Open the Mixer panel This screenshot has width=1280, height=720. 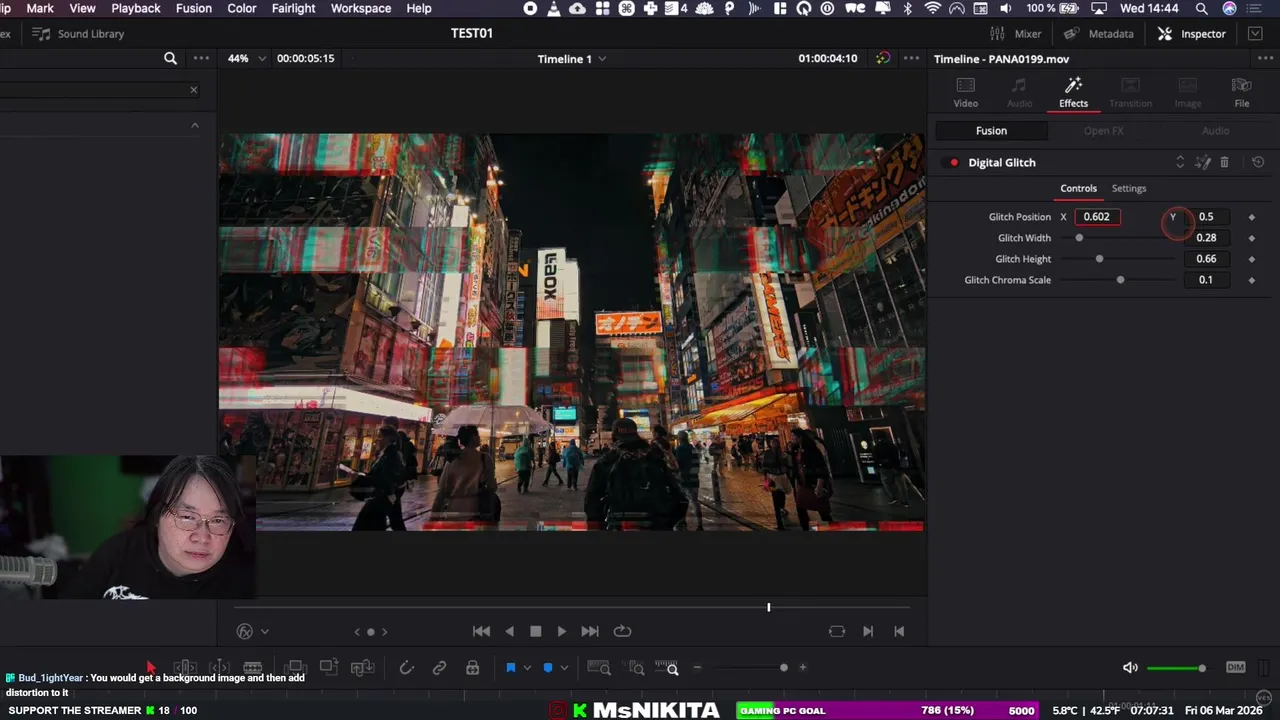pos(1015,33)
